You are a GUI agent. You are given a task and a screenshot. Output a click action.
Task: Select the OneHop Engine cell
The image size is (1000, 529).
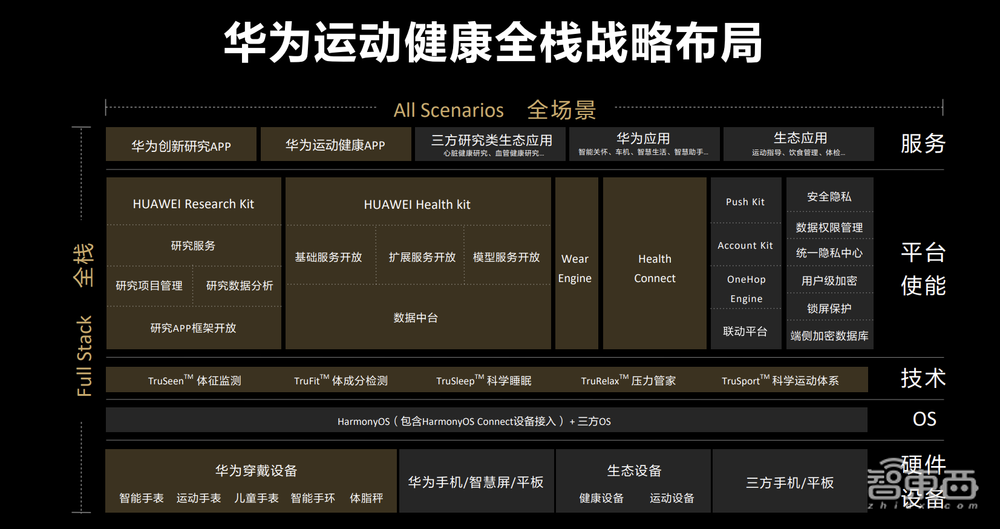[x=745, y=289]
